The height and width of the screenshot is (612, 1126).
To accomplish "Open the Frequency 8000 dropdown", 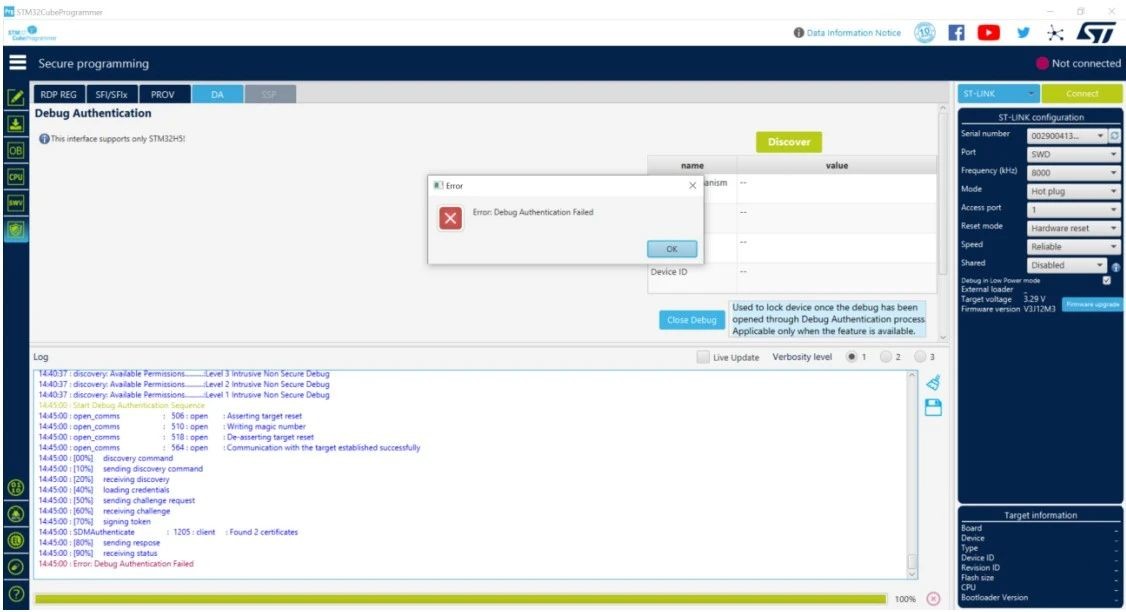I will (x=1073, y=173).
